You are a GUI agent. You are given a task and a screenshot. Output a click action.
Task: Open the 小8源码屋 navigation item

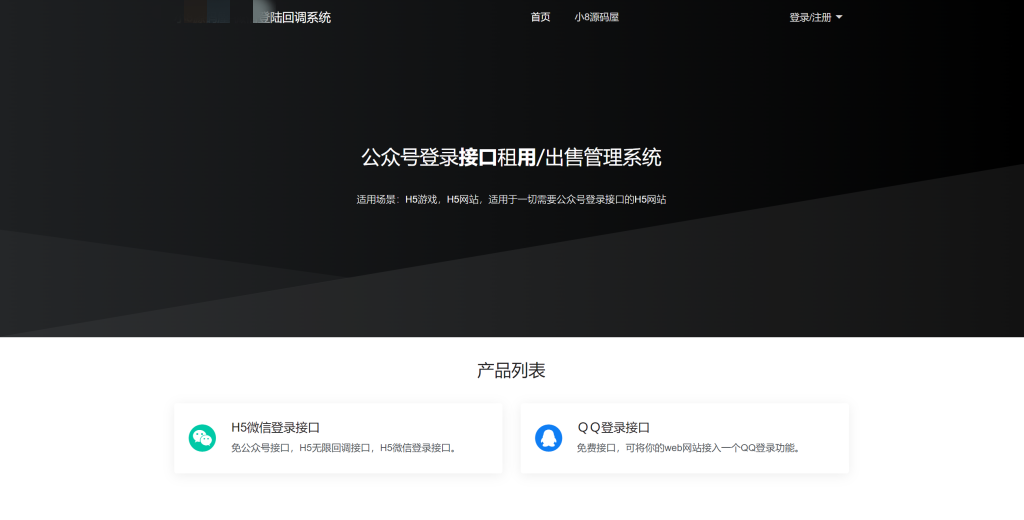(x=596, y=17)
